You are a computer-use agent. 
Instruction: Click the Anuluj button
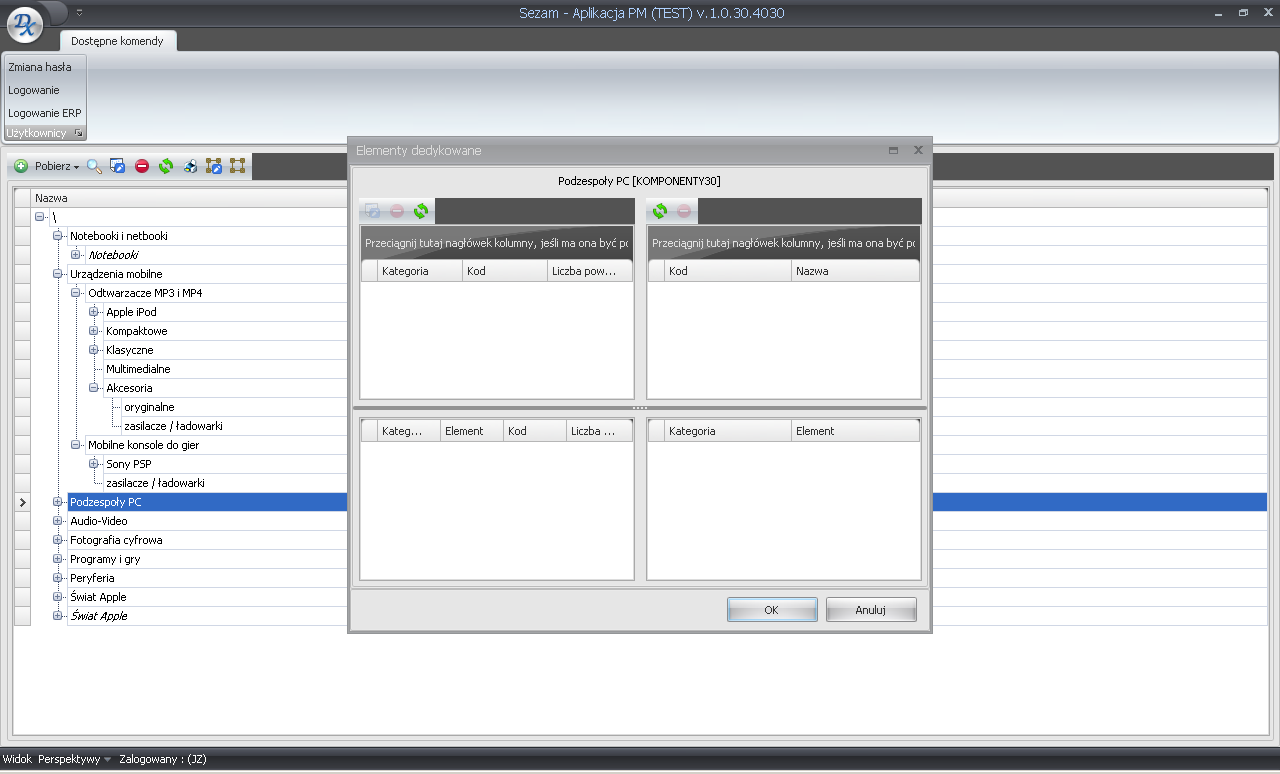(x=871, y=610)
